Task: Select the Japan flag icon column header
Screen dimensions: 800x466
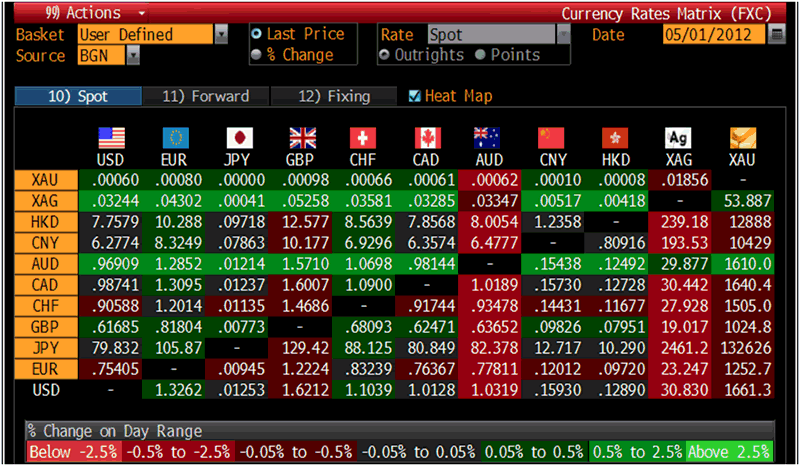Action: 239,138
